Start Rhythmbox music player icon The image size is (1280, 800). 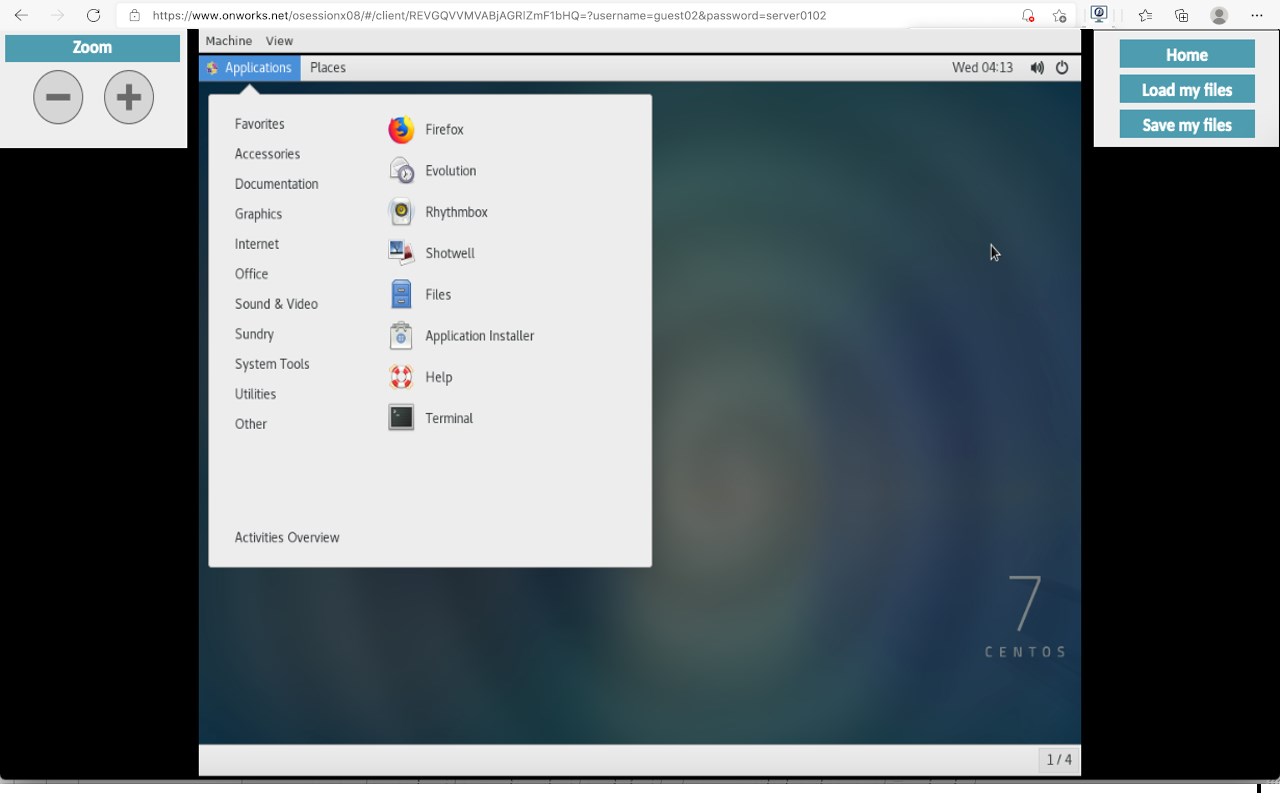tap(401, 212)
